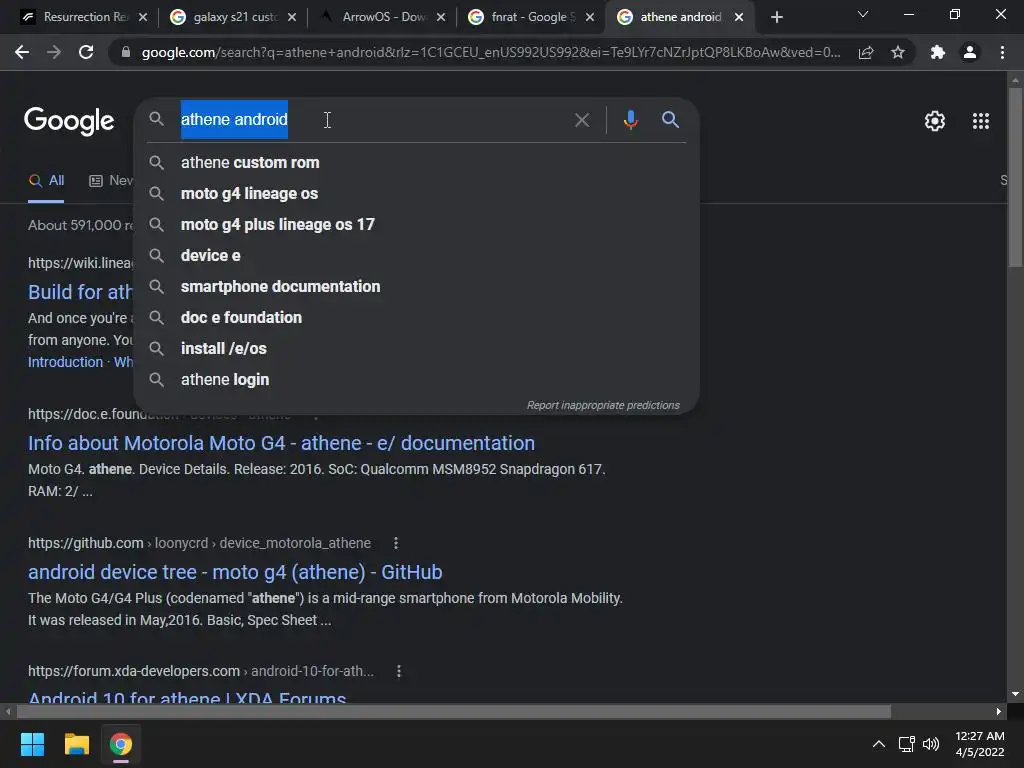Open Android 10 for athene XDA result

coord(187,696)
